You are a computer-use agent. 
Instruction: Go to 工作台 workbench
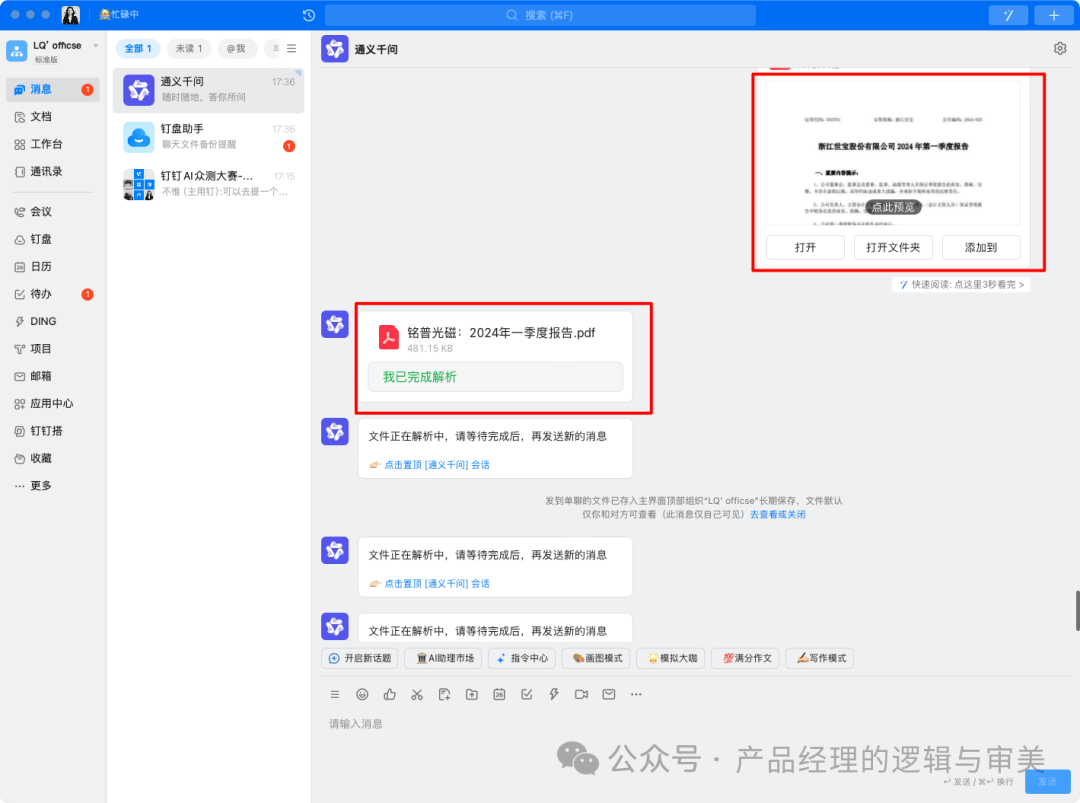pos(38,144)
